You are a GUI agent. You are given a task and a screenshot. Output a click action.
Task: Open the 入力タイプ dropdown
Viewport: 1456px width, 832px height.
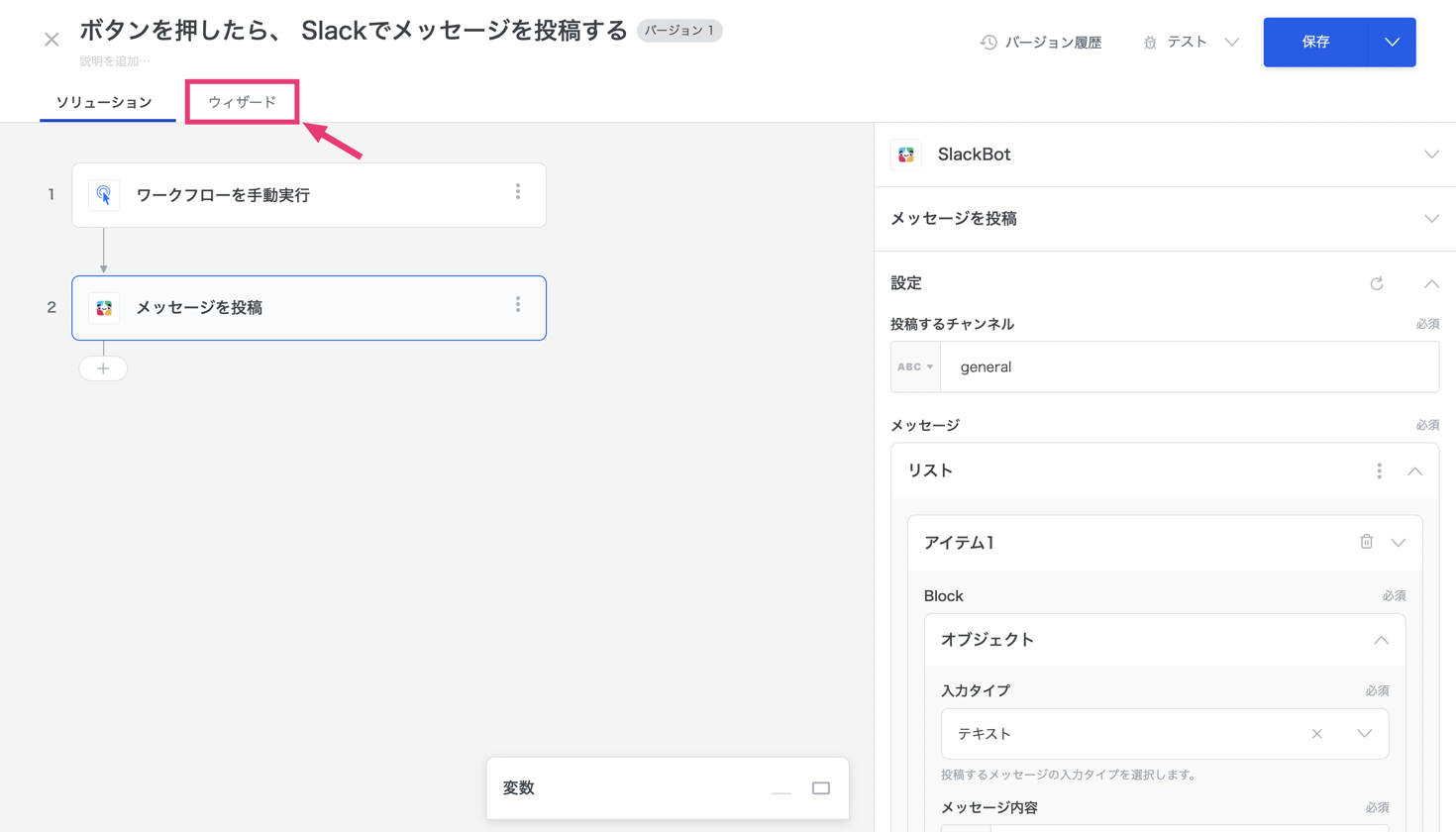1364,734
